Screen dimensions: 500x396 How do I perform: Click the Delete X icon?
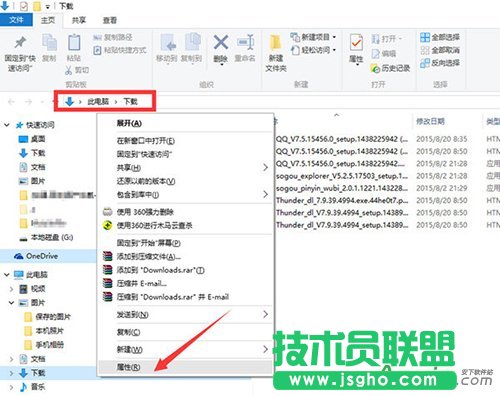221,43
